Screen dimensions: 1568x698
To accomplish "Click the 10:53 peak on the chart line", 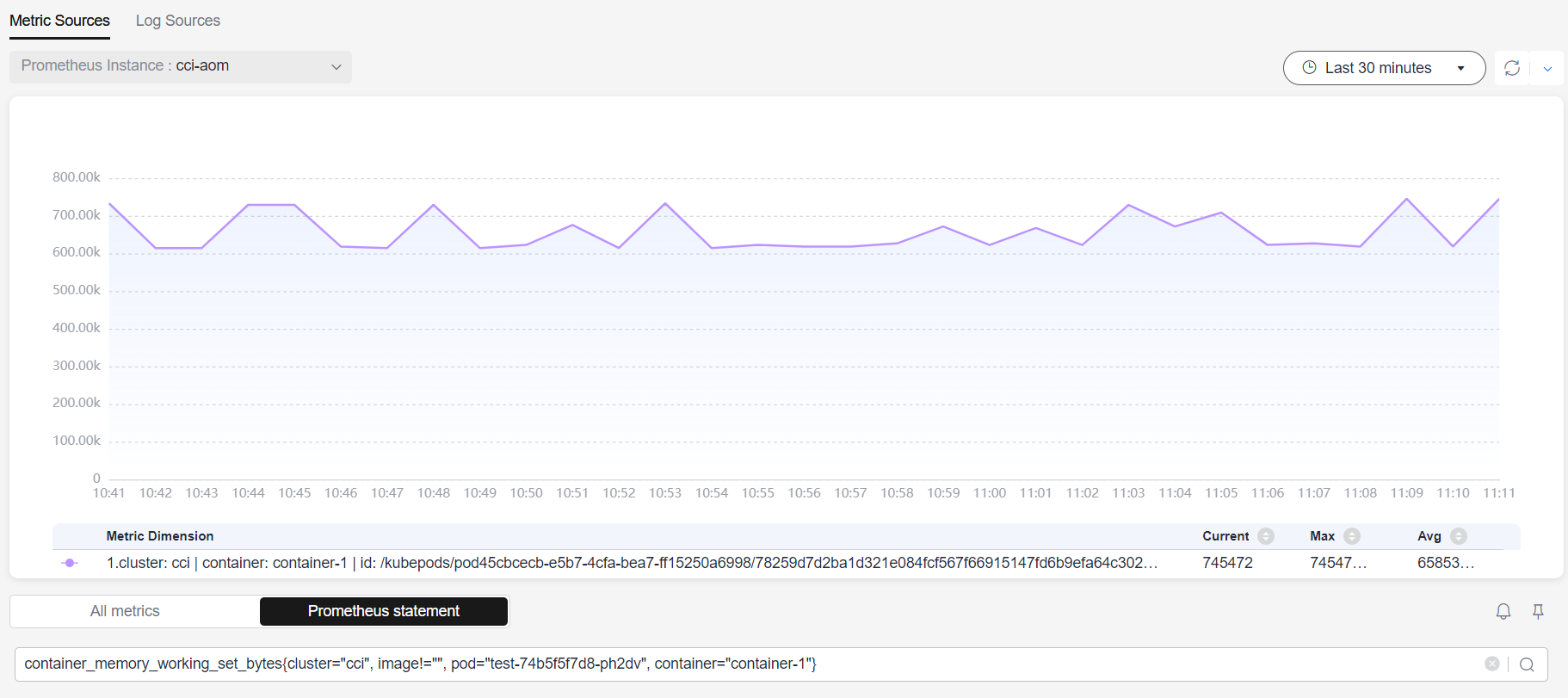I will click(665, 204).
